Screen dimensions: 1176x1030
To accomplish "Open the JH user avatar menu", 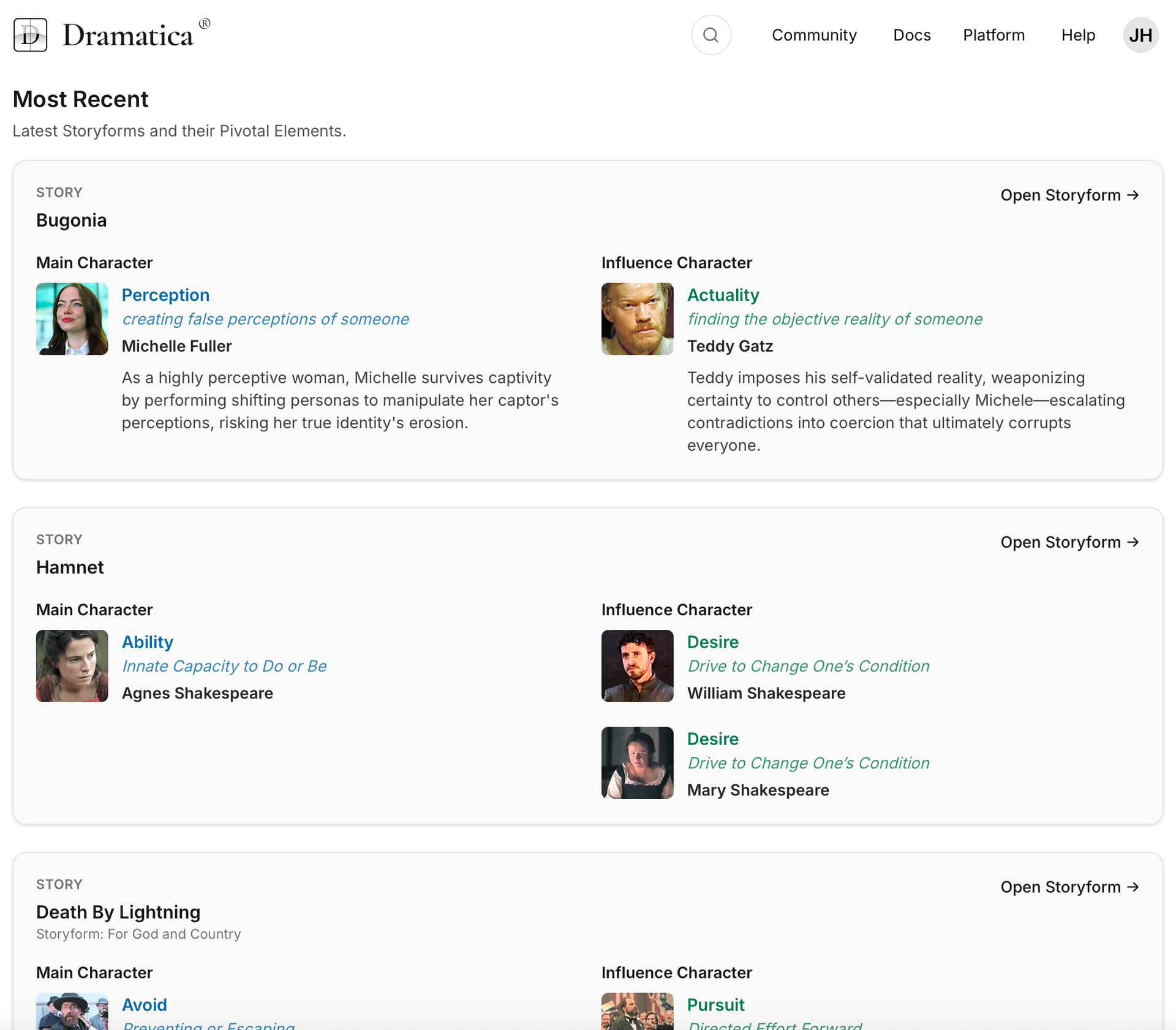I will pyautogui.click(x=1140, y=35).
